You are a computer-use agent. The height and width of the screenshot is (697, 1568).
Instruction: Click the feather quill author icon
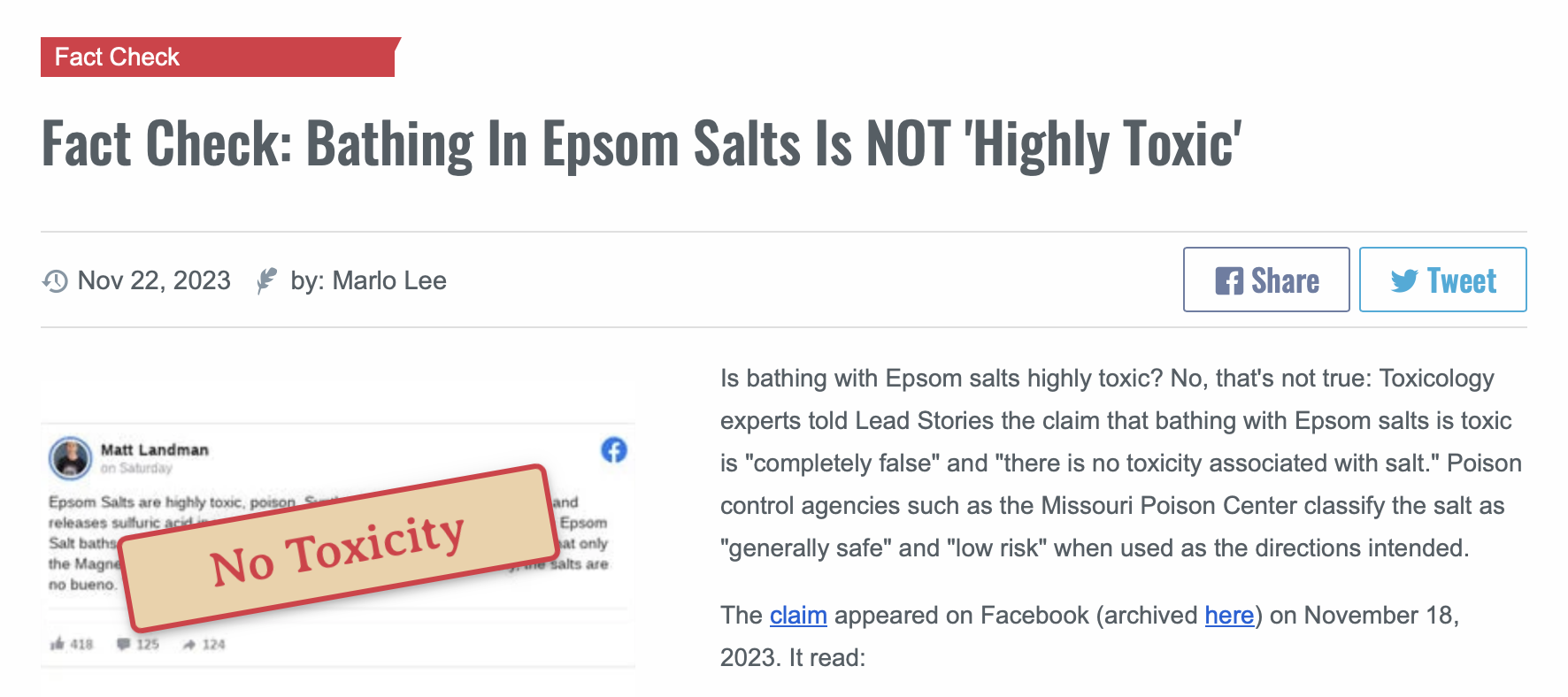(x=266, y=280)
